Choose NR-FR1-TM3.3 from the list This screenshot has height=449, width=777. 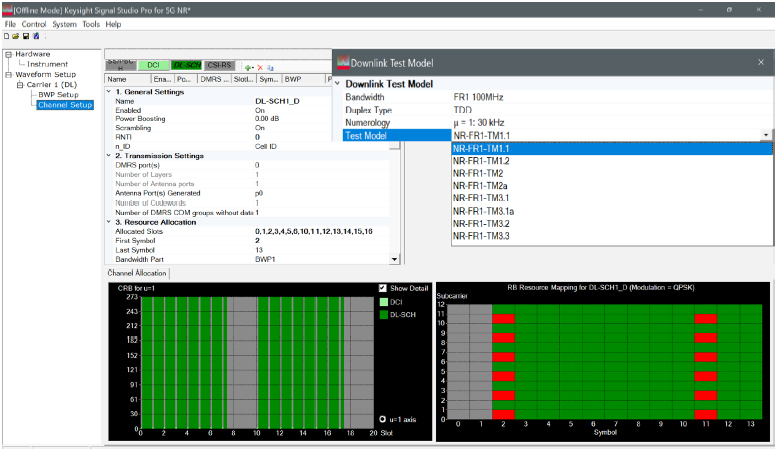pyautogui.click(x=612, y=236)
